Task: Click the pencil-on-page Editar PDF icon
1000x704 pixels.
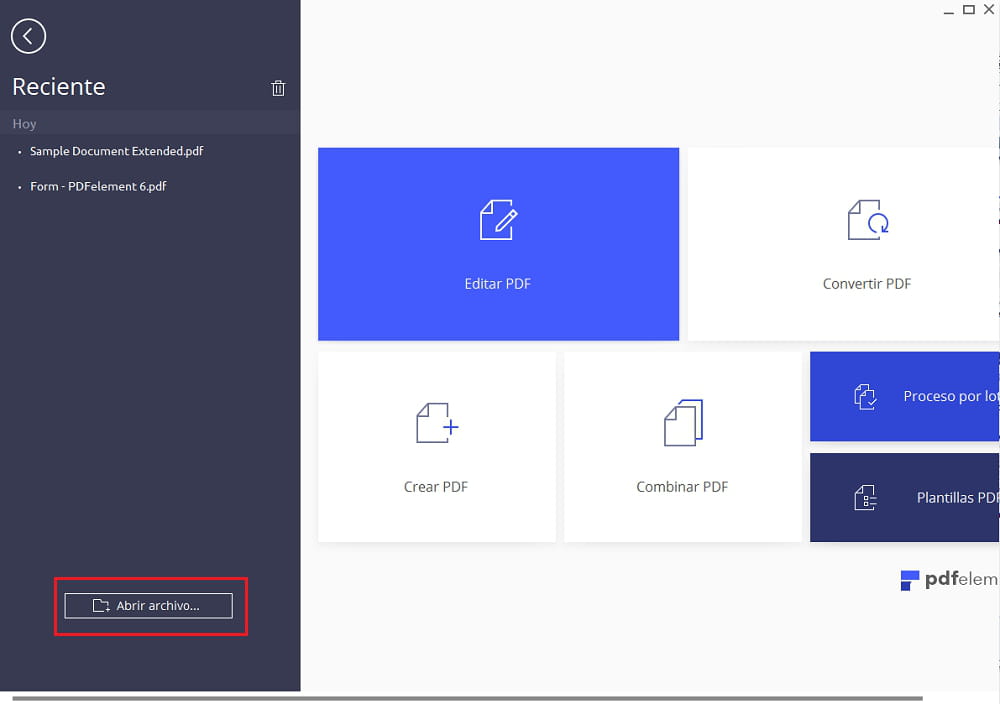Action: (498, 220)
